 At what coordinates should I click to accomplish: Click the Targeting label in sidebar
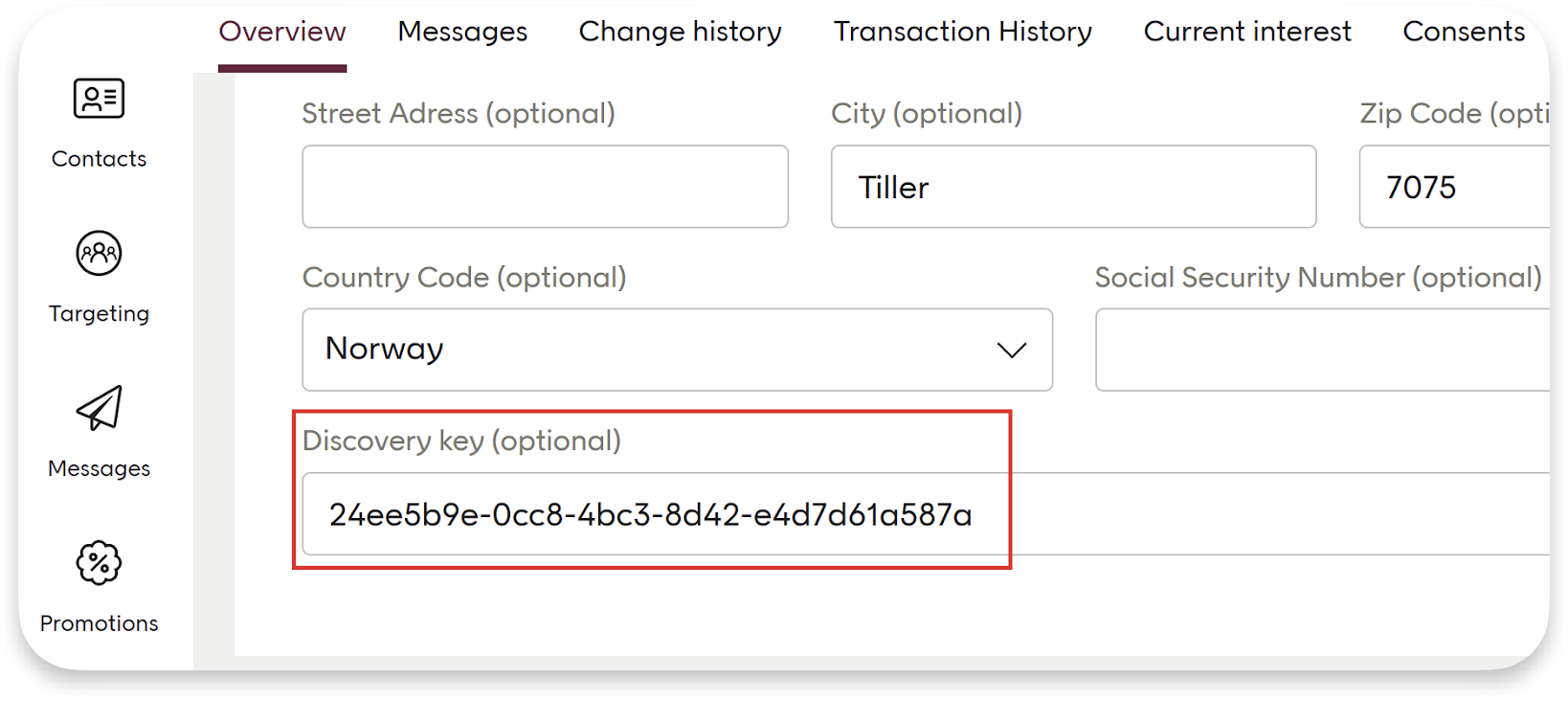(x=99, y=314)
